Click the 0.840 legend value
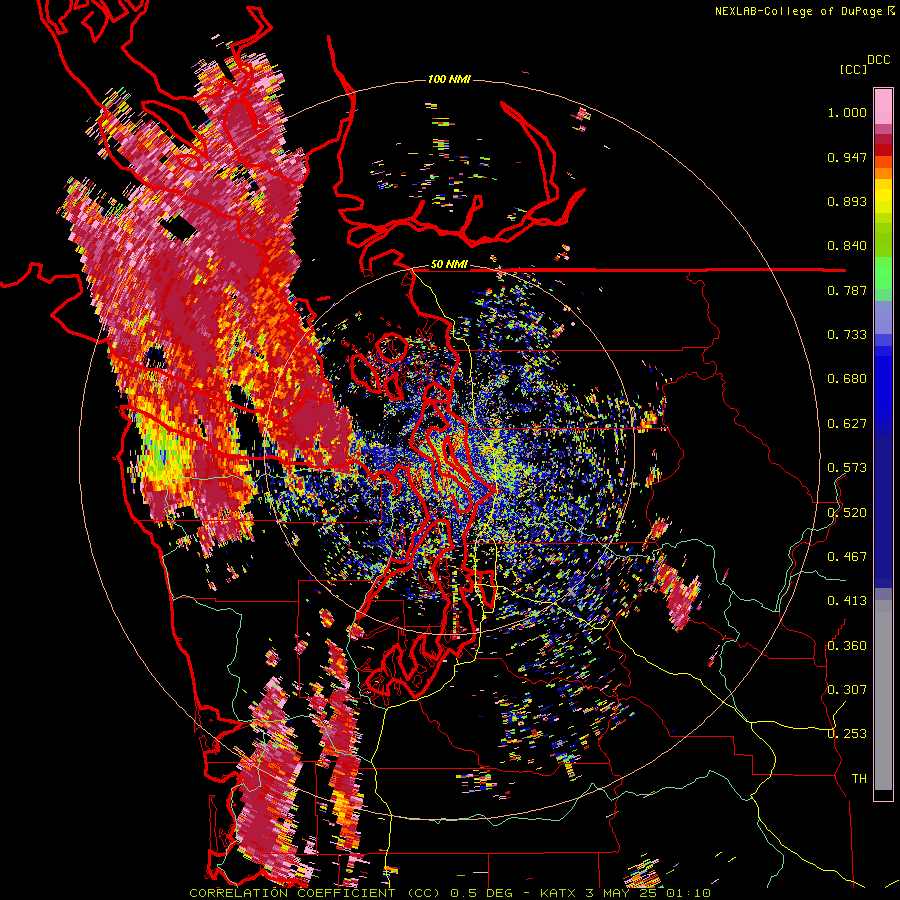Screen dimensions: 900x900 click(847, 246)
